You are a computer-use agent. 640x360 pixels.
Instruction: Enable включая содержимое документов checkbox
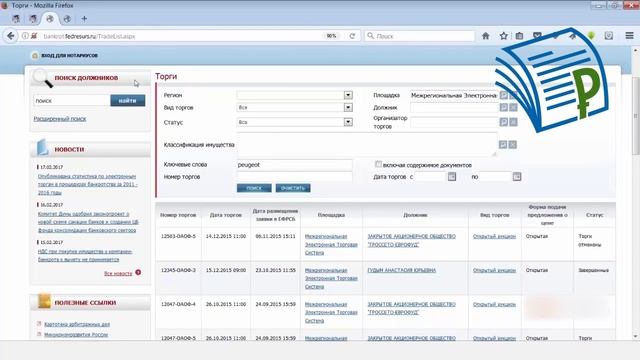coord(378,164)
